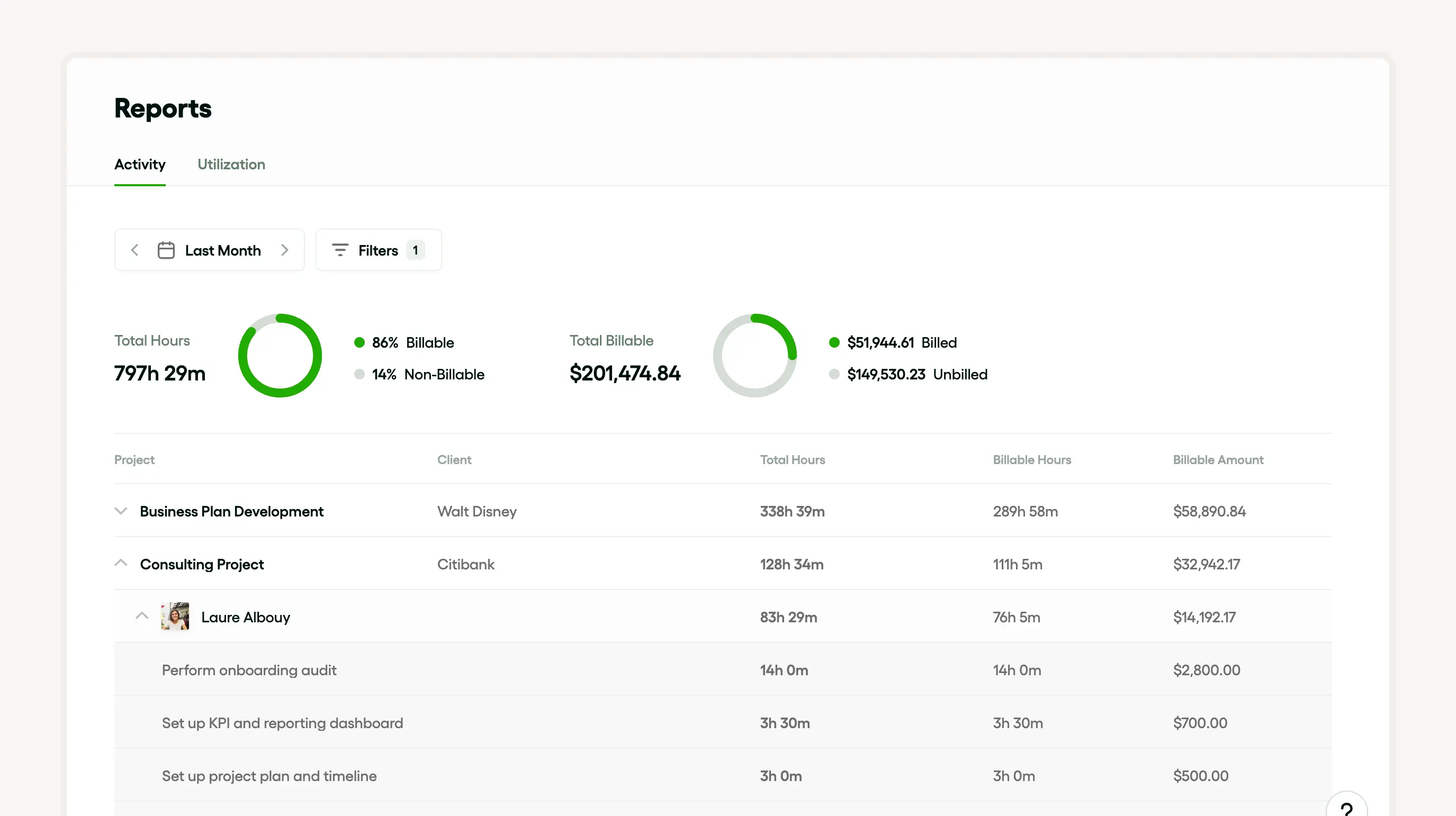
Task: Click the filter lines icon
Action: point(340,250)
